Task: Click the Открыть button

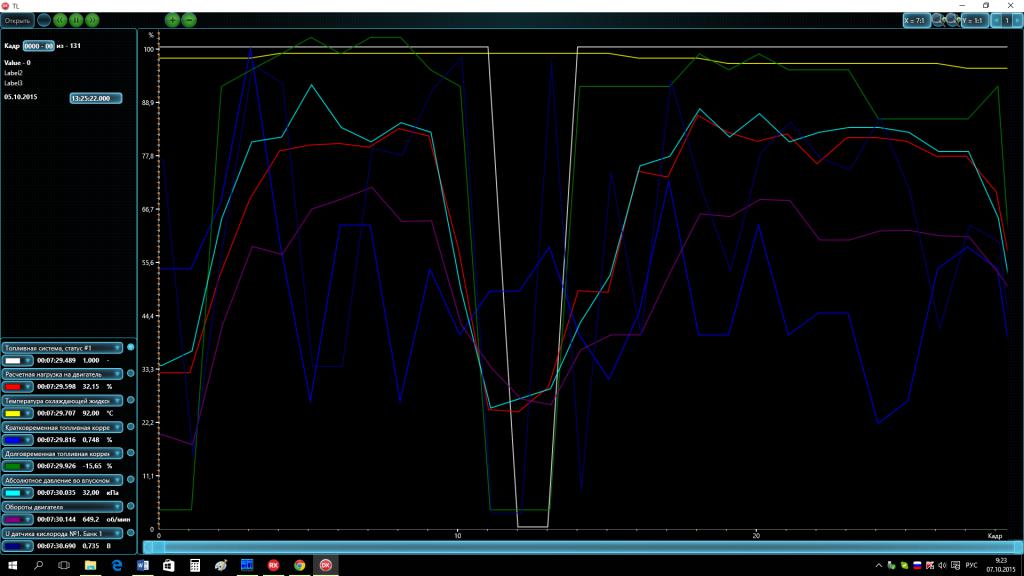Action: [x=17, y=19]
